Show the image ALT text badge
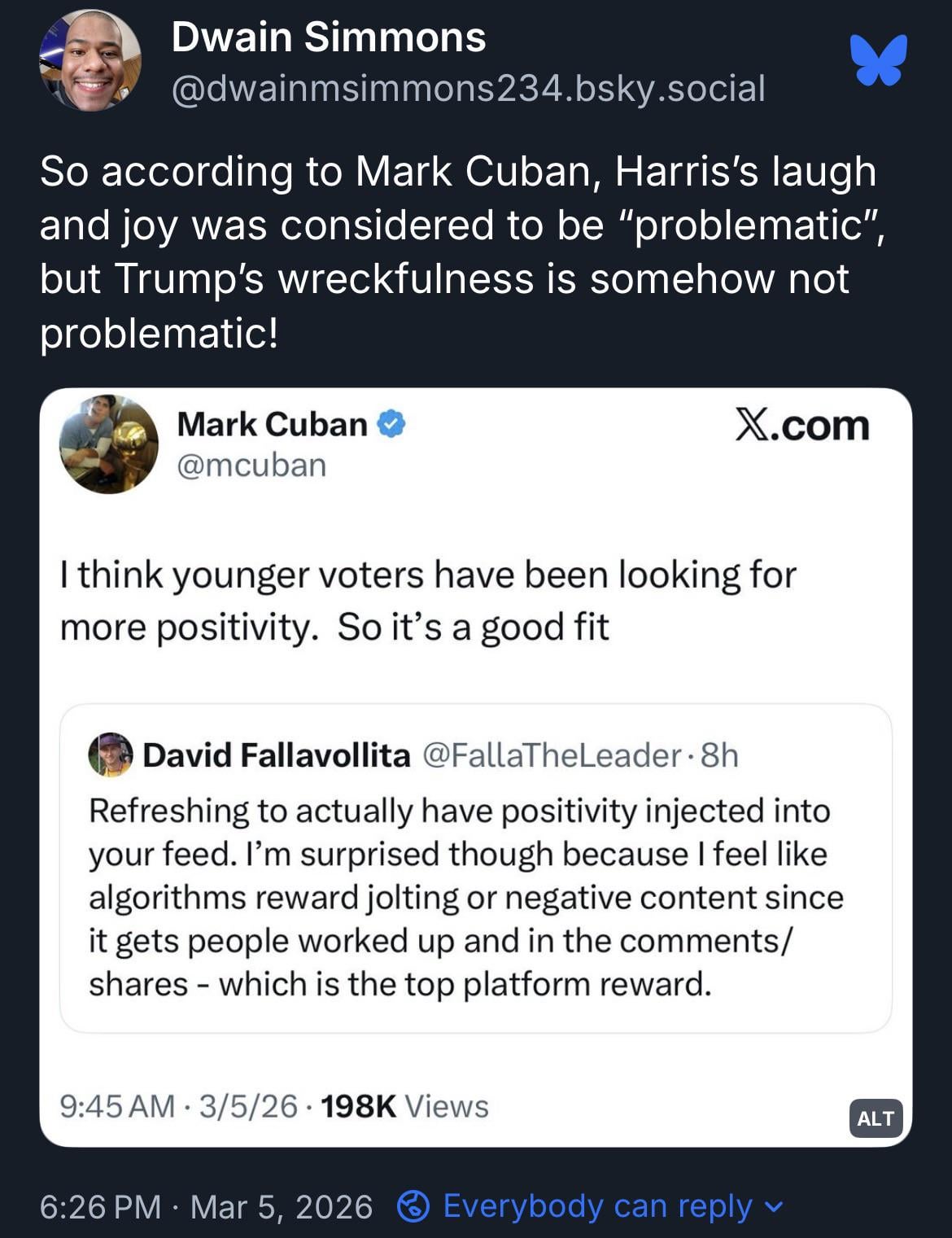 point(876,1118)
